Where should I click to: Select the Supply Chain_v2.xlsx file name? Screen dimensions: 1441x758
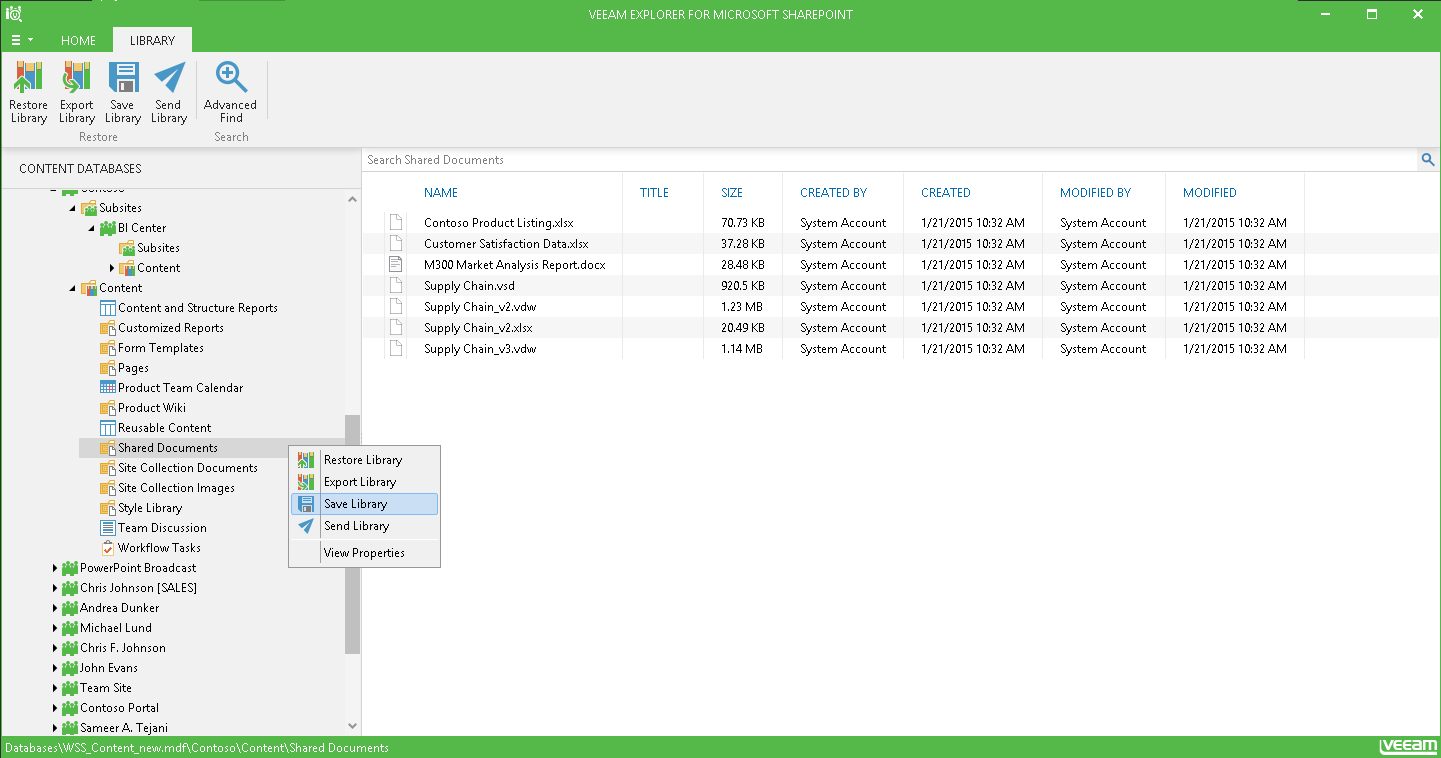[478, 328]
